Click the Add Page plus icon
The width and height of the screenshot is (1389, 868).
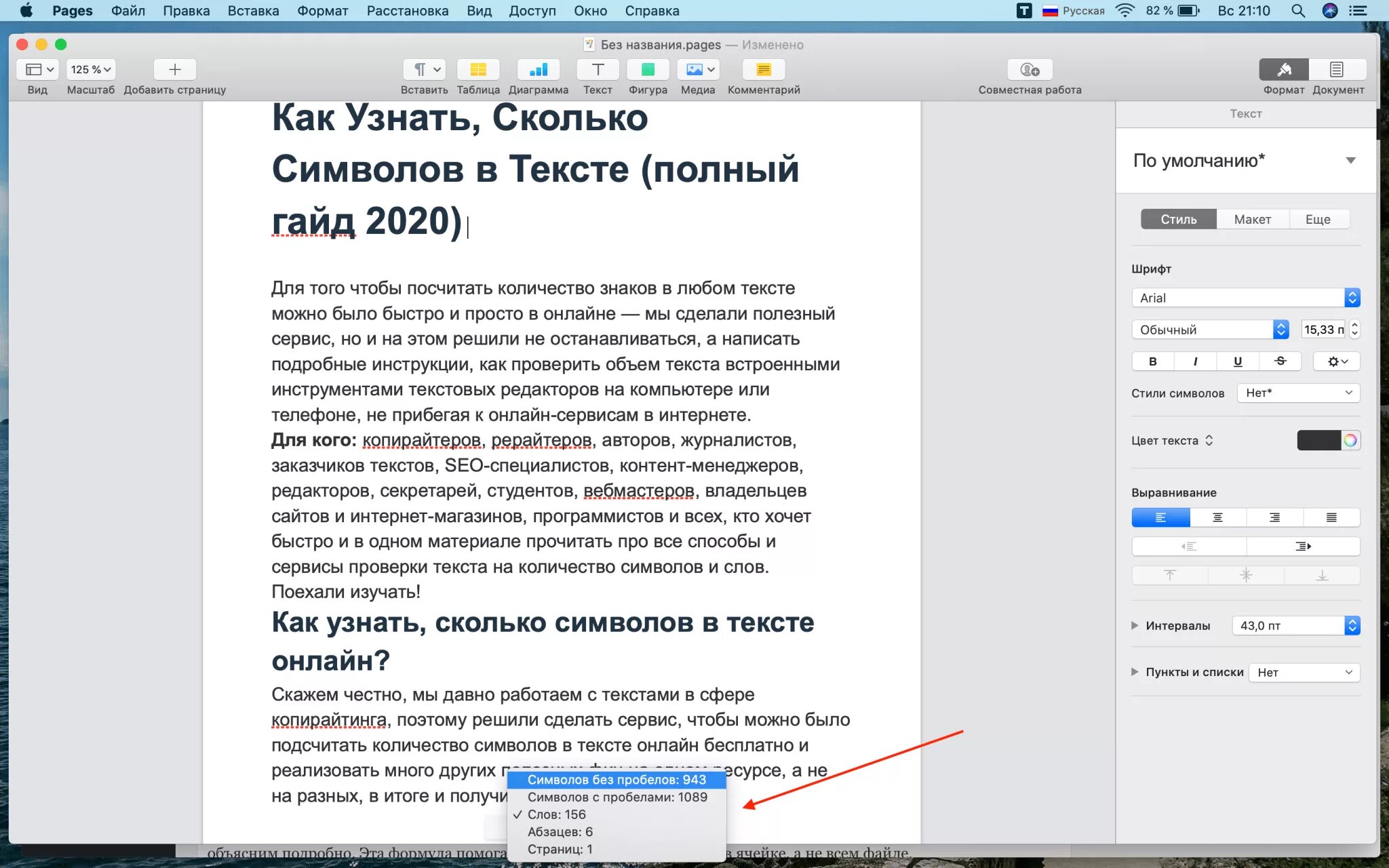point(174,69)
